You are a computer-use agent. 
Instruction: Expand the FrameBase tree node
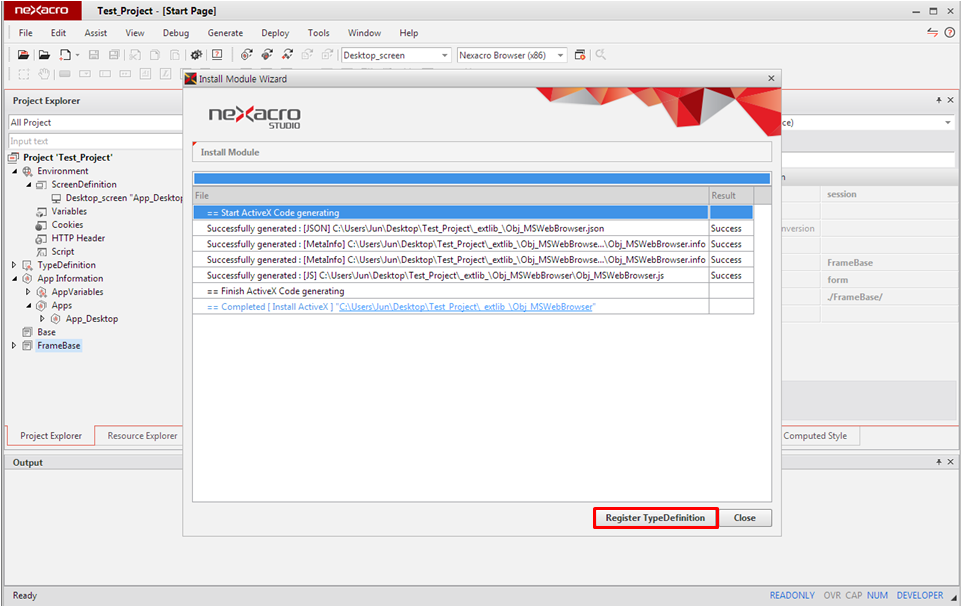(x=14, y=346)
